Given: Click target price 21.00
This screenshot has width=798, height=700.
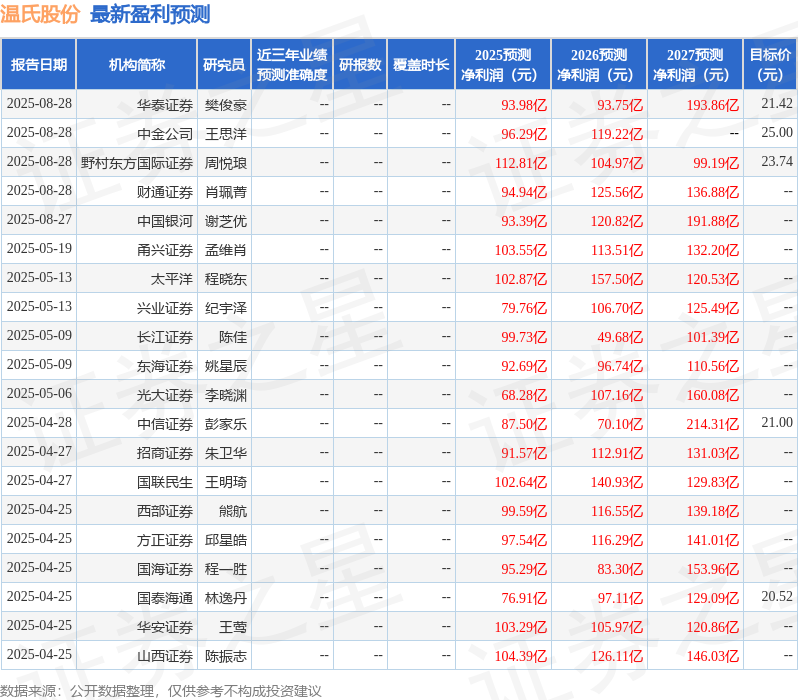Looking at the screenshot, I should (x=777, y=423).
